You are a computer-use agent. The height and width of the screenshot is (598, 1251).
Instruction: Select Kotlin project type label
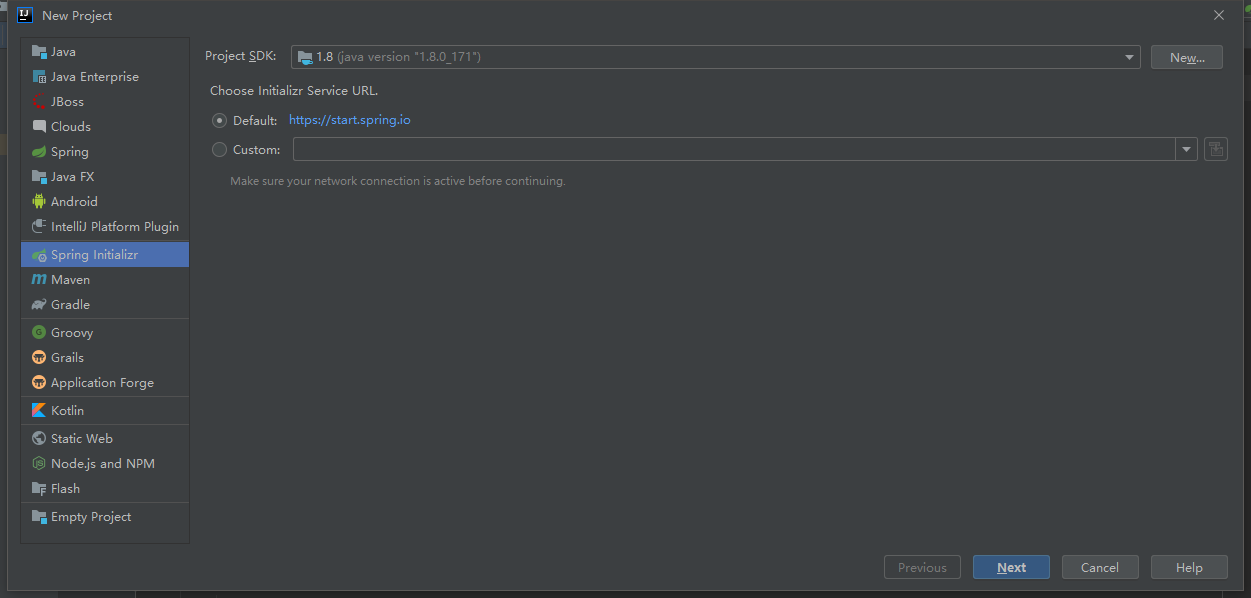pos(68,411)
